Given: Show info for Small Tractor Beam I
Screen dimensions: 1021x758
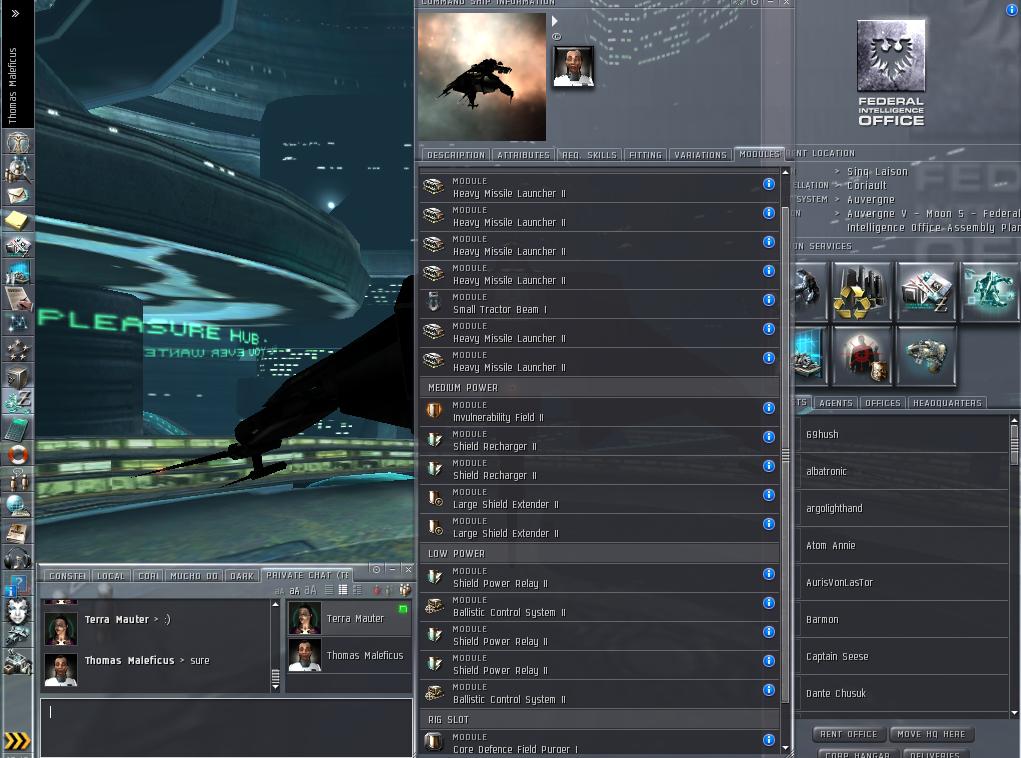Looking at the screenshot, I should 769,300.
